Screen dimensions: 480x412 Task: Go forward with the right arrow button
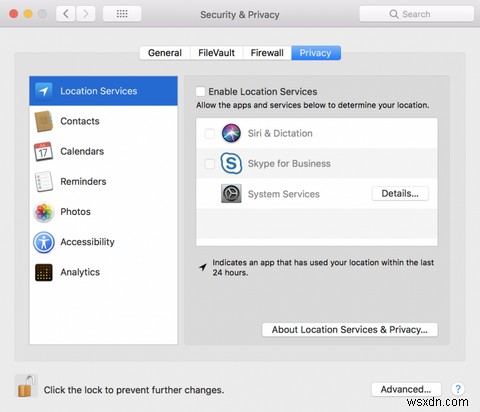pyautogui.click(x=86, y=14)
